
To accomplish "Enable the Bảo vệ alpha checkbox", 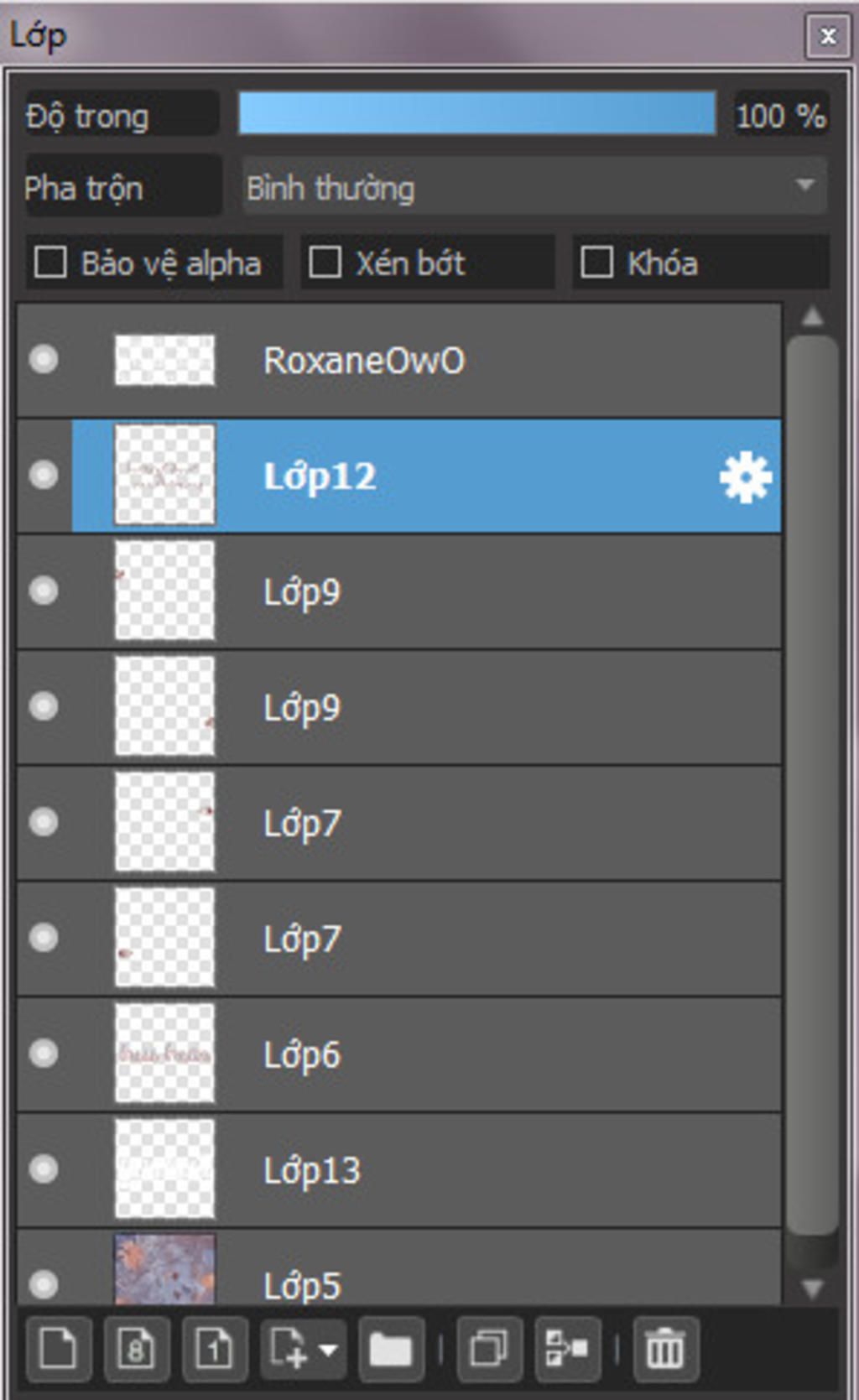I will pyautogui.click(x=50, y=263).
